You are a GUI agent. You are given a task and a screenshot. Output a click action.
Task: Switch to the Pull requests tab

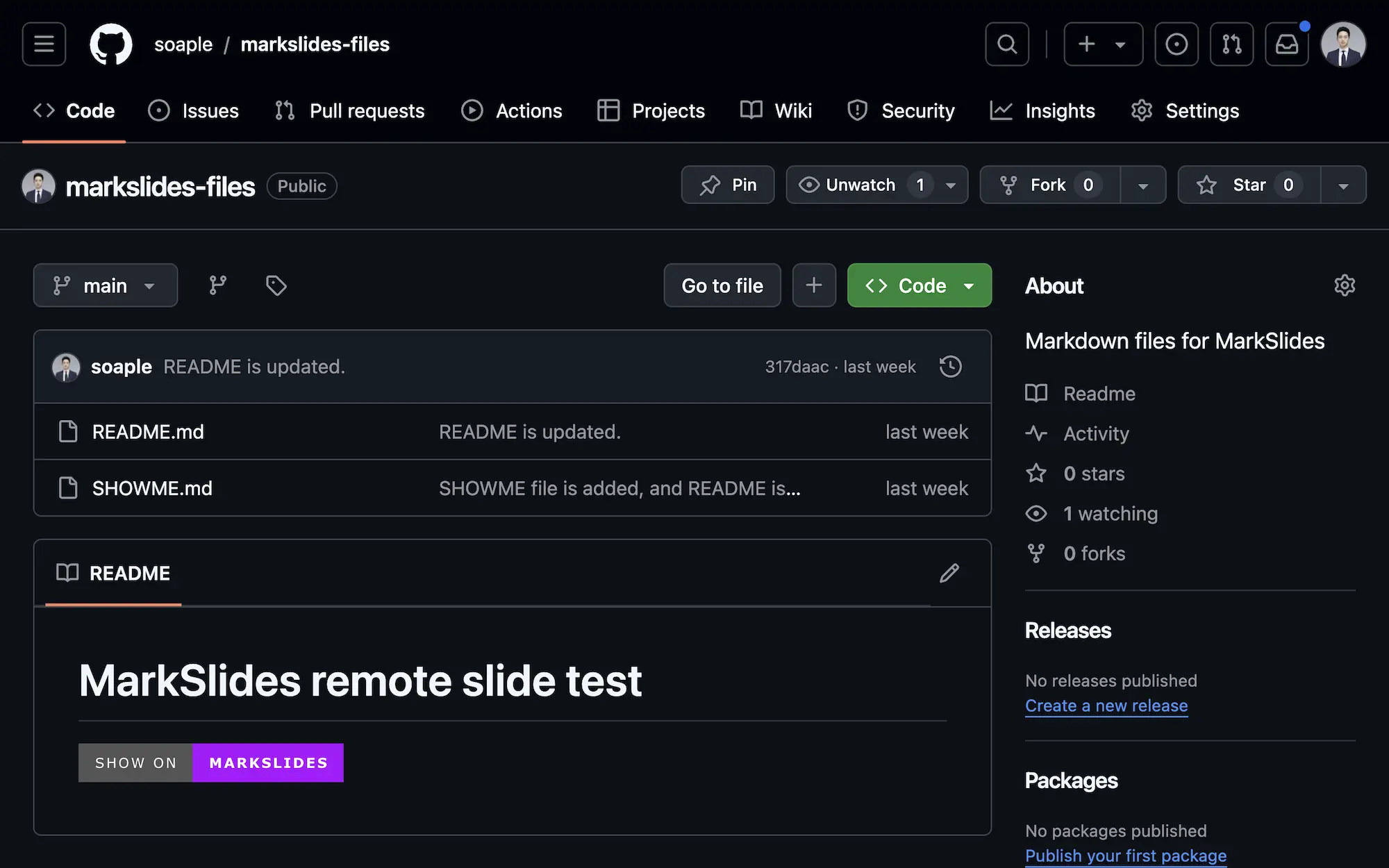click(x=349, y=111)
